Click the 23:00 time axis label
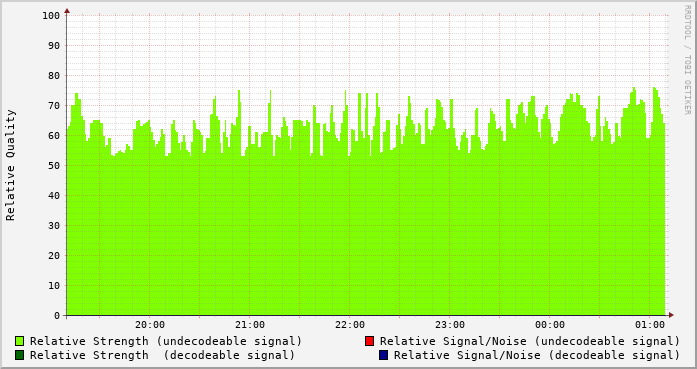Image resolution: width=697 pixels, height=369 pixels. tap(450, 325)
